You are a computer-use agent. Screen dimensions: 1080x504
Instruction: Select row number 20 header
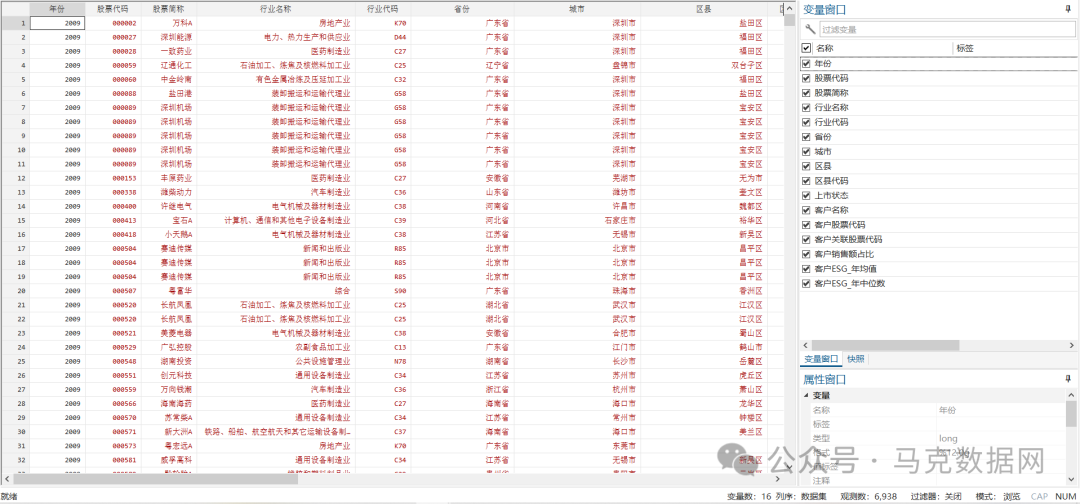click(15, 291)
